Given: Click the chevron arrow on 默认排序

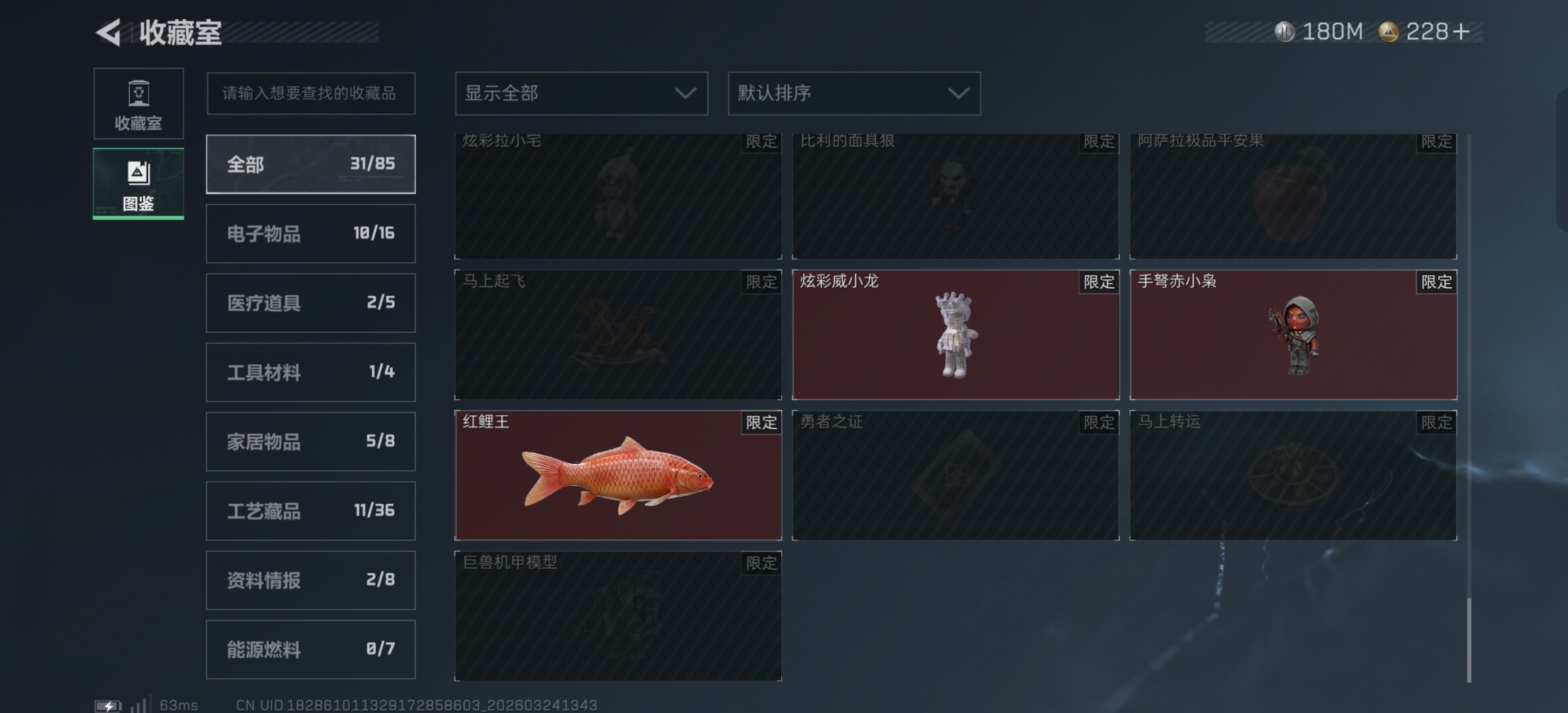Looking at the screenshot, I should 958,93.
